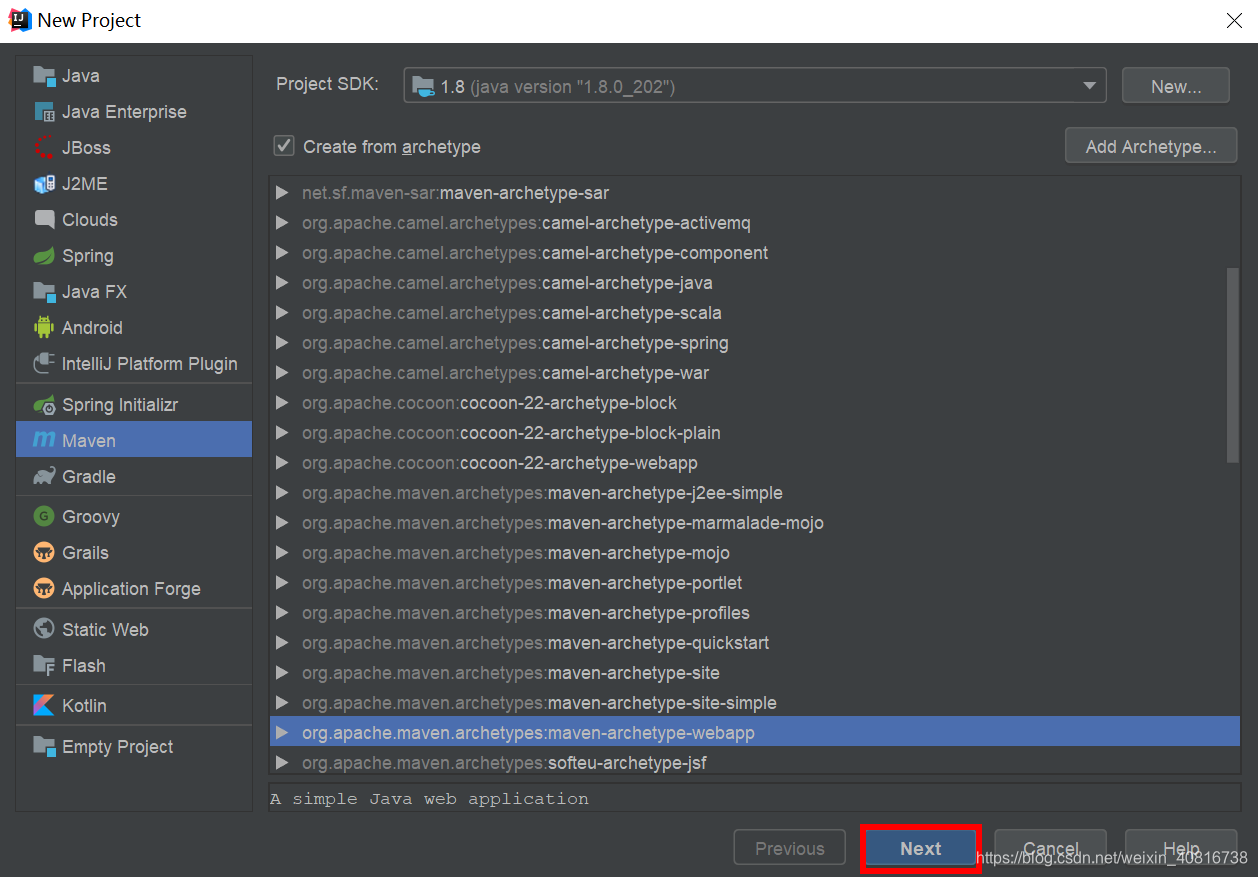Expand maven-archetype-j2ee-simple node

tap(282, 493)
